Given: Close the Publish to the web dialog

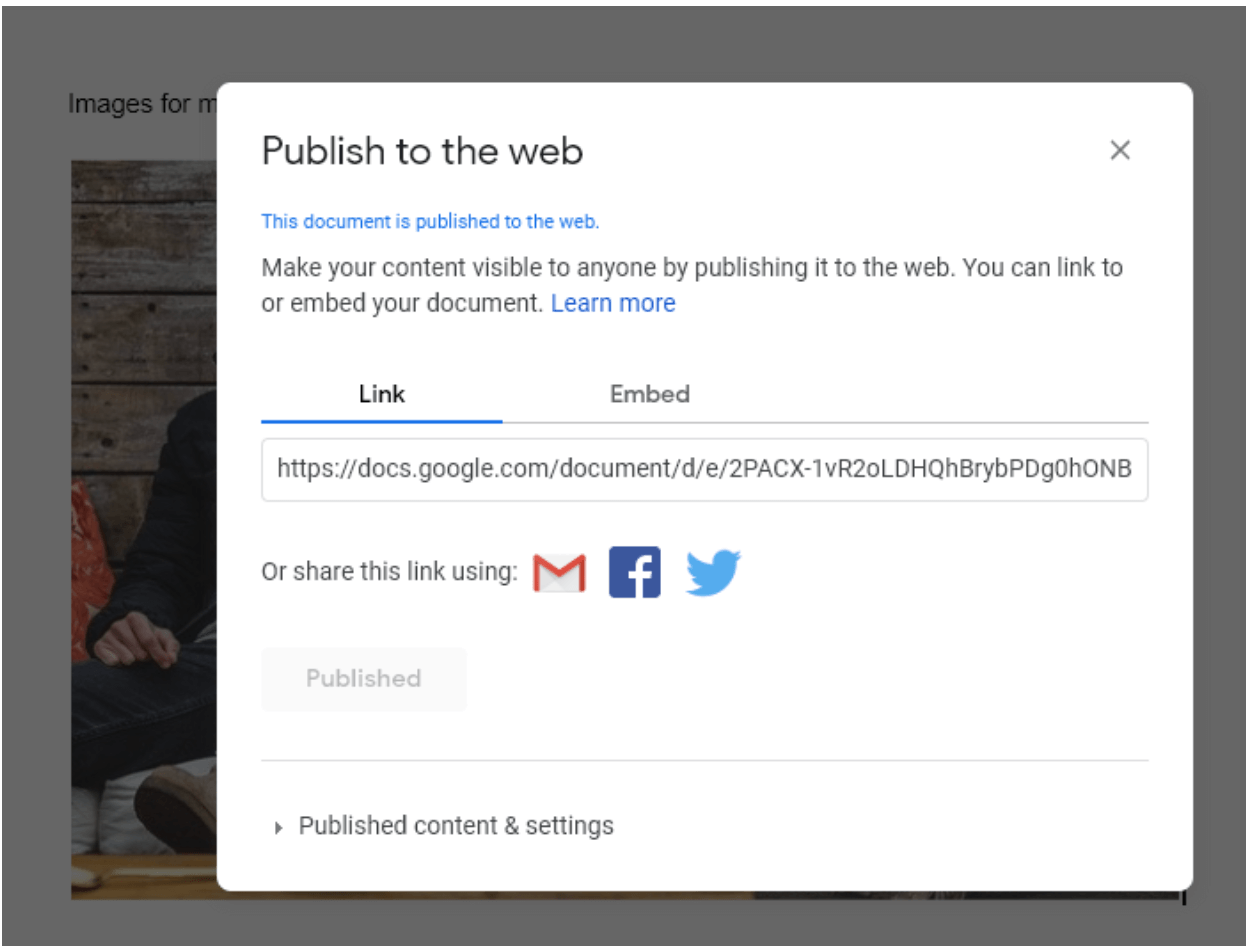Looking at the screenshot, I should coord(1121,150).
